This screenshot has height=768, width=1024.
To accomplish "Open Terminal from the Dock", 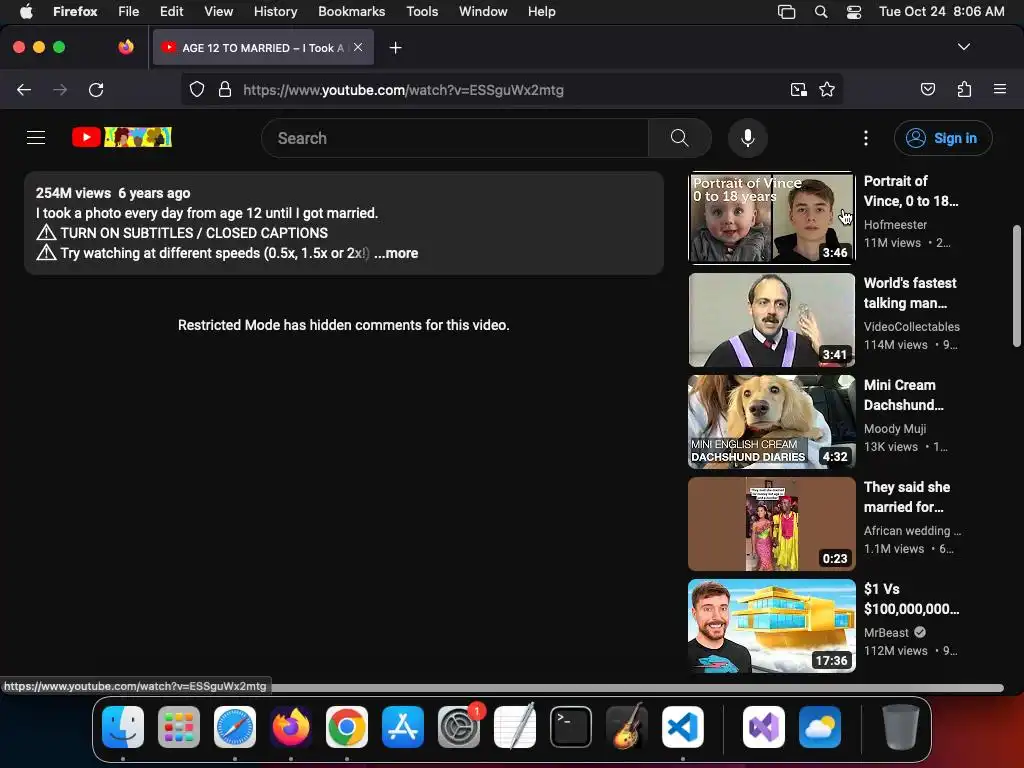I will pyautogui.click(x=571, y=727).
